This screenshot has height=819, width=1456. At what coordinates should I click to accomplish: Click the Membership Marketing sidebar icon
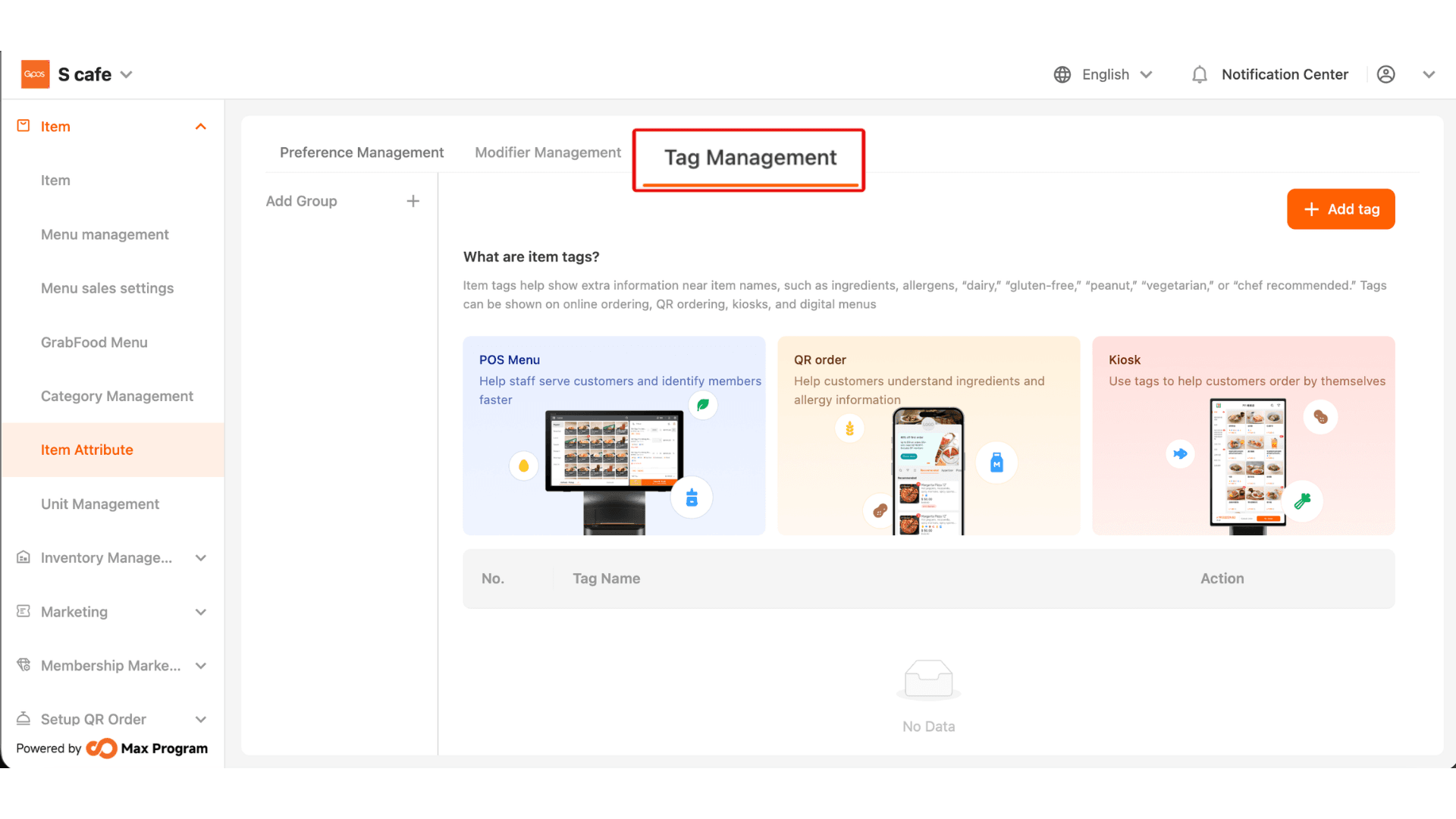[x=24, y=665]
